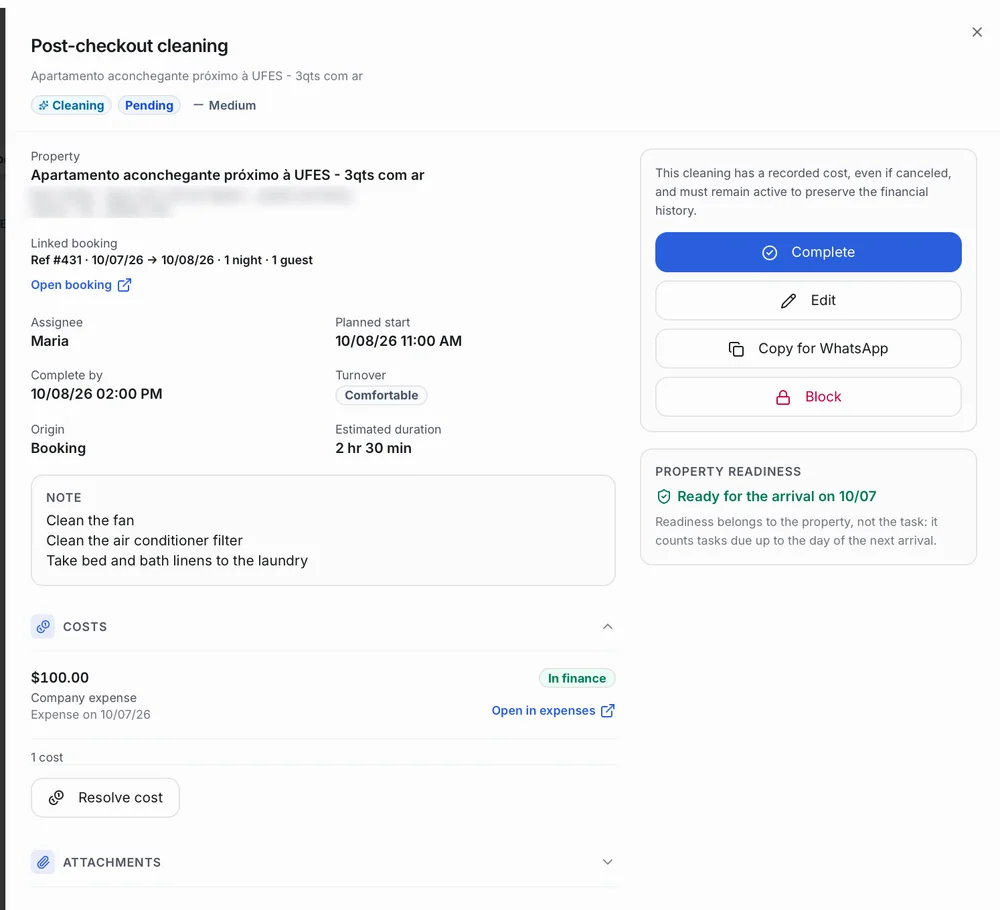Click the pencil icon beside Edit
1000x910 pixels.
(788, 301)
